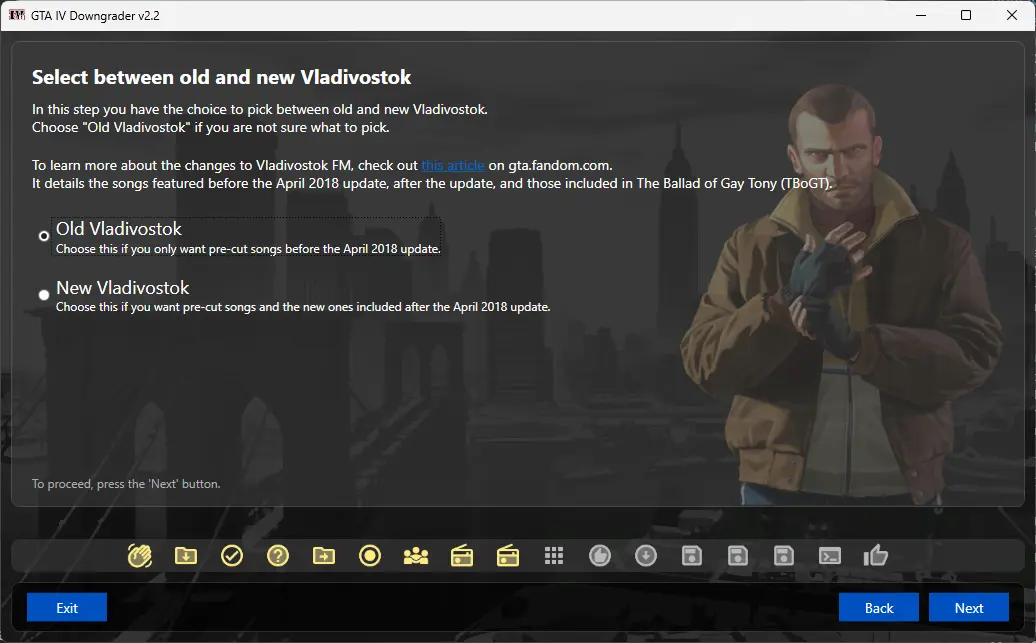This screenshot has height=643, width=1036.
Task: Select the terminal console step icon
Action: pyautogui.click(x=830, y=556)
